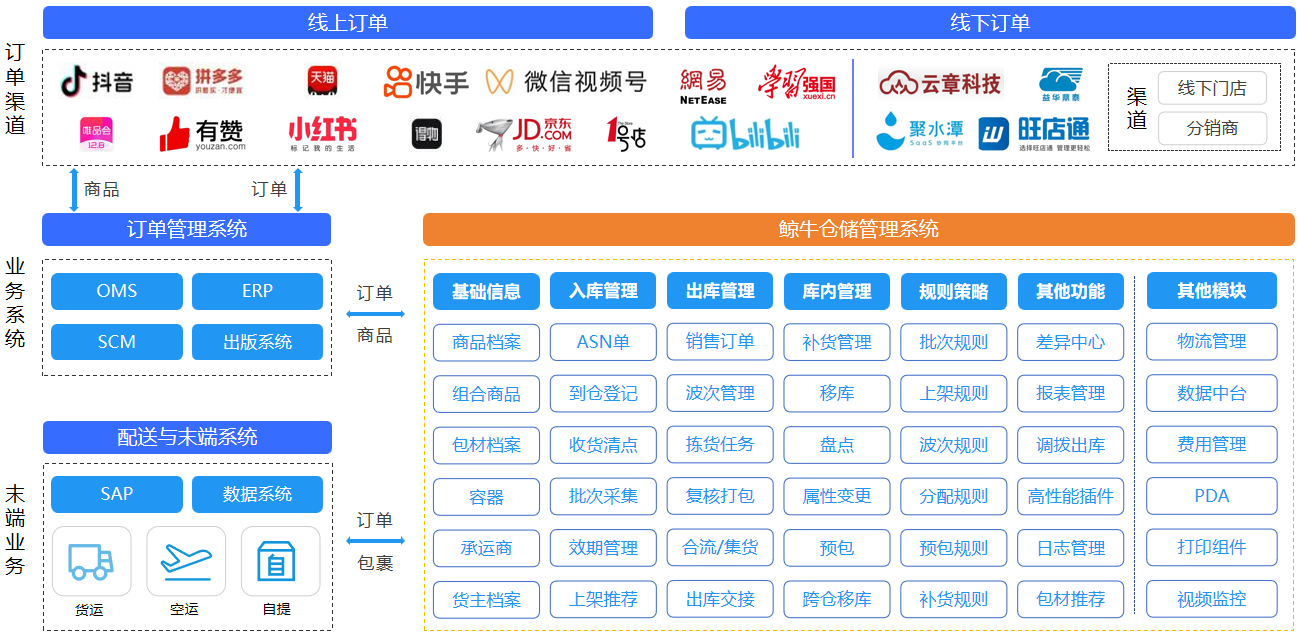Click the 线下门店 channel button
This screenshot has width=1300, height=639.
[x=1212, y=88]
